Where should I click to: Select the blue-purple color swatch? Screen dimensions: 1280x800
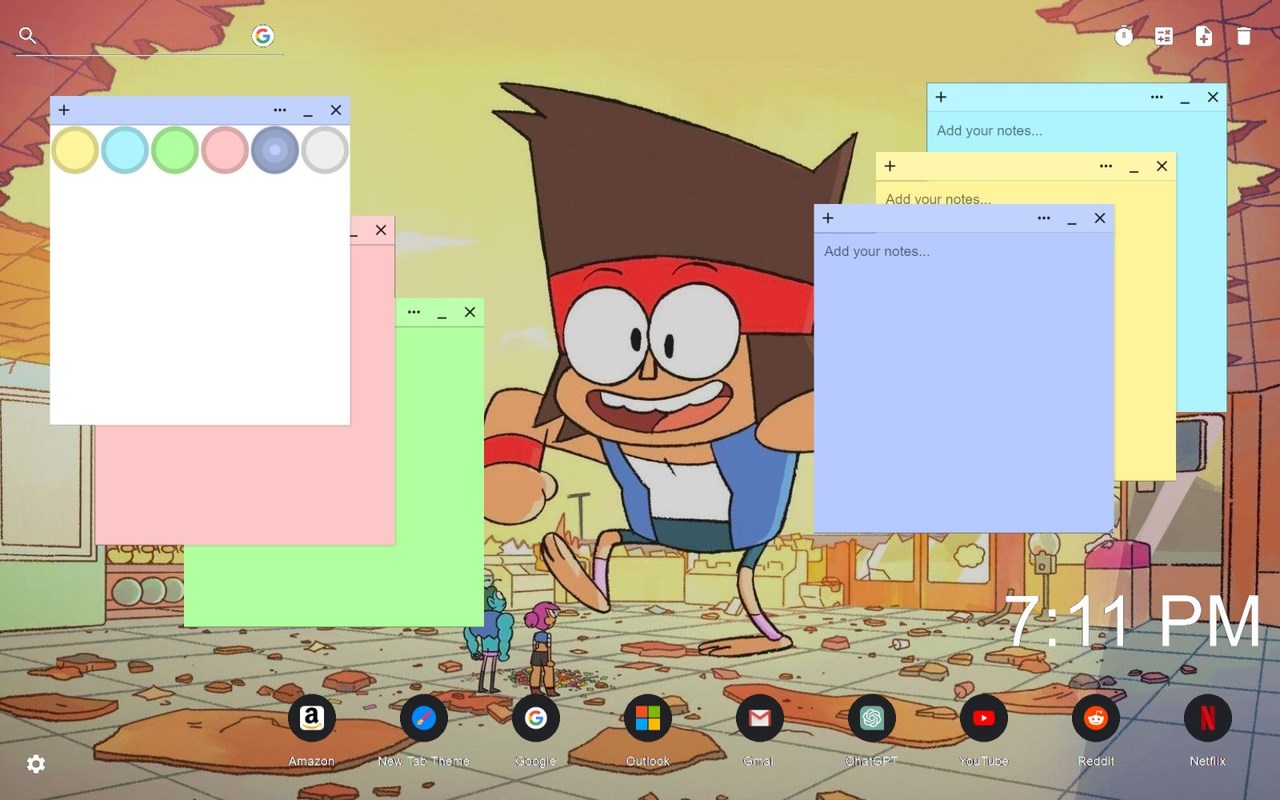pyautogui.click(x=275, y=150)
